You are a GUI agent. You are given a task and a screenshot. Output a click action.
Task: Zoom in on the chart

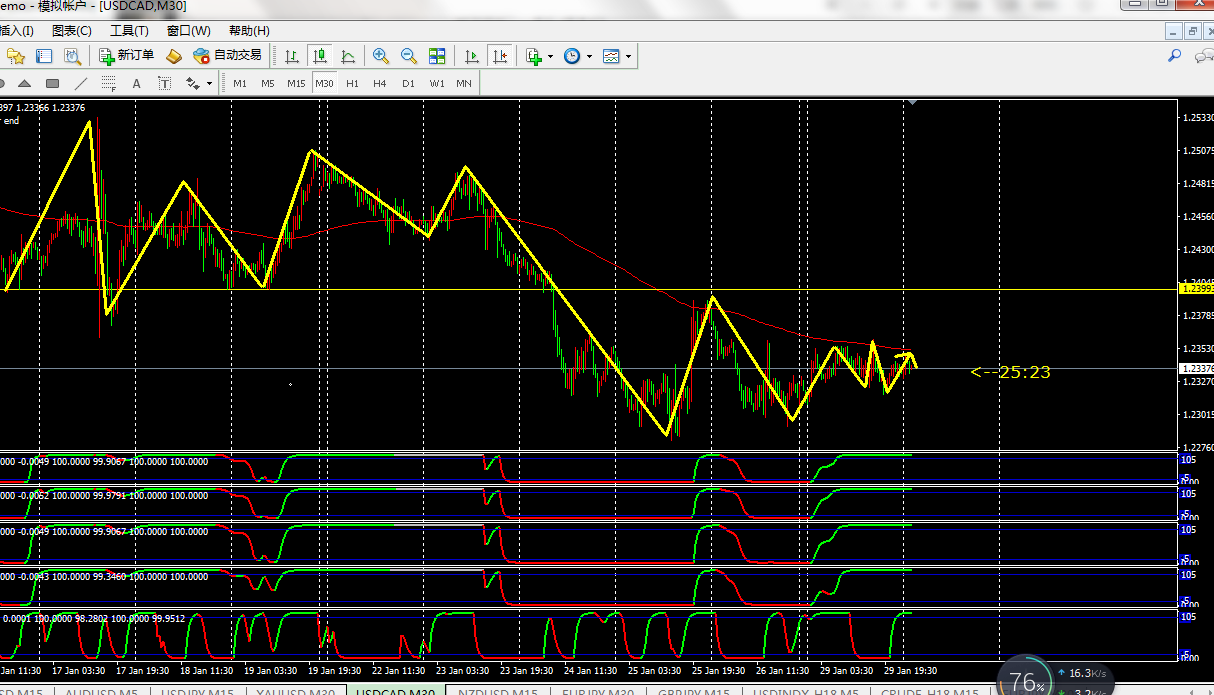pos(380,56)
